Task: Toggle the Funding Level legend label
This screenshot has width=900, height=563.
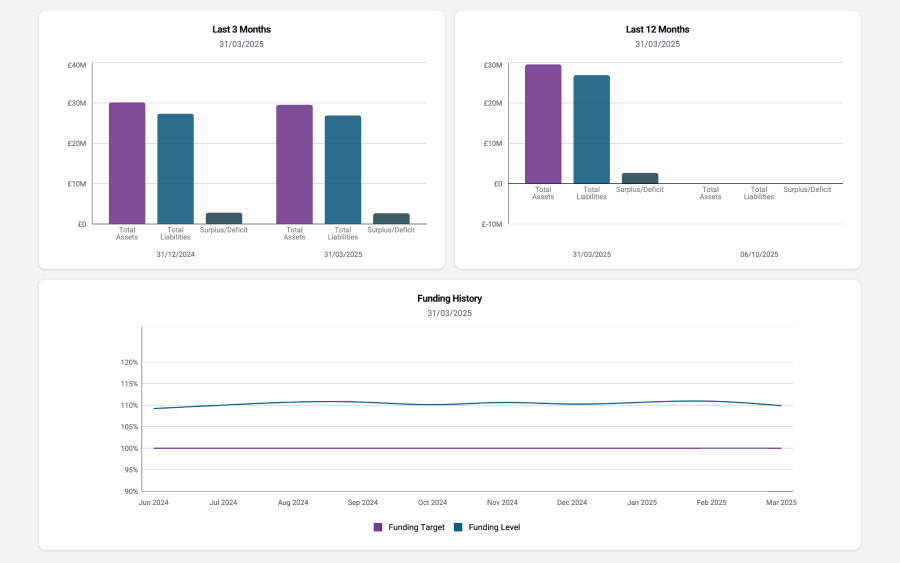Action: tap(494, 527)
